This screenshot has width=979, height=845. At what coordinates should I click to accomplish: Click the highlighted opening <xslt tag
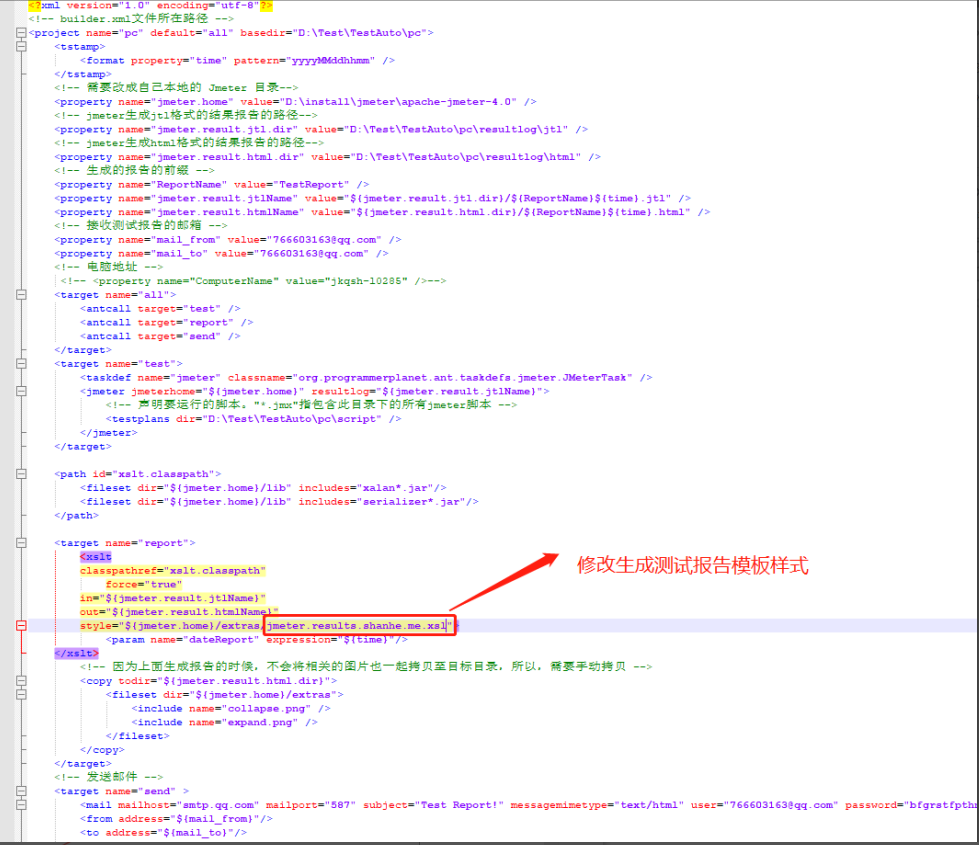(96, 556)
